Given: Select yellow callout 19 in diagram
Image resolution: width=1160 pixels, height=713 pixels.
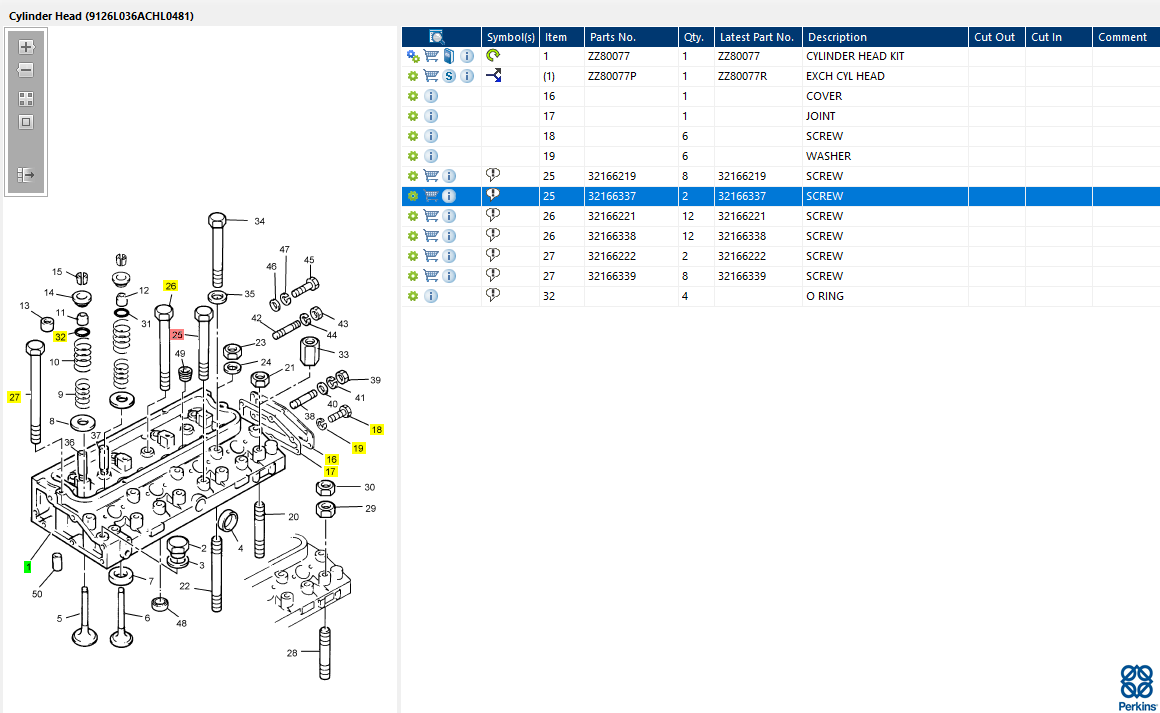Looking at the screenshot, I should point(358,448).
